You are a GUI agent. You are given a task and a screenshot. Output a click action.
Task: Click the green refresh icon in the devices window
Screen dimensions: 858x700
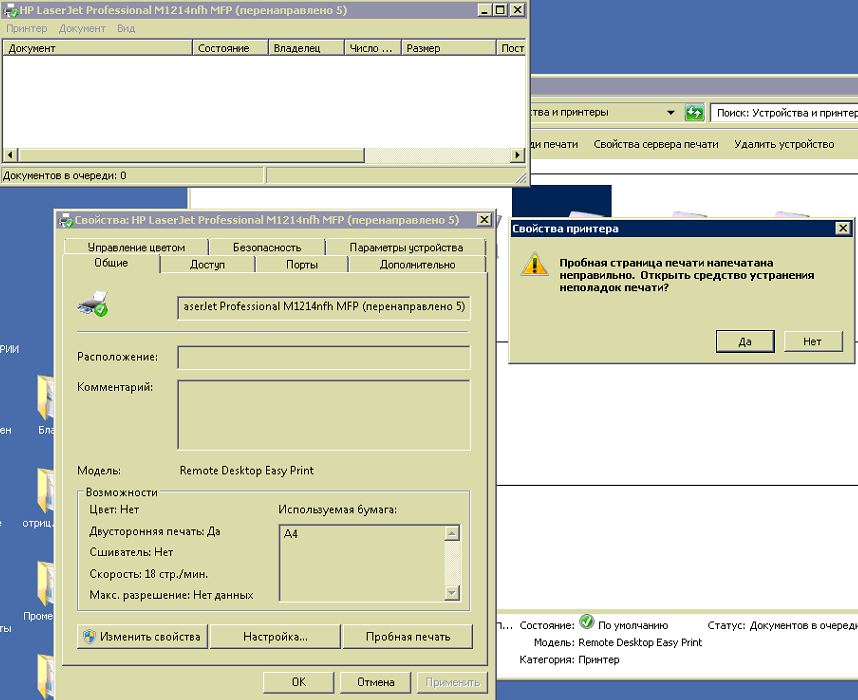(x=694, y=113)
